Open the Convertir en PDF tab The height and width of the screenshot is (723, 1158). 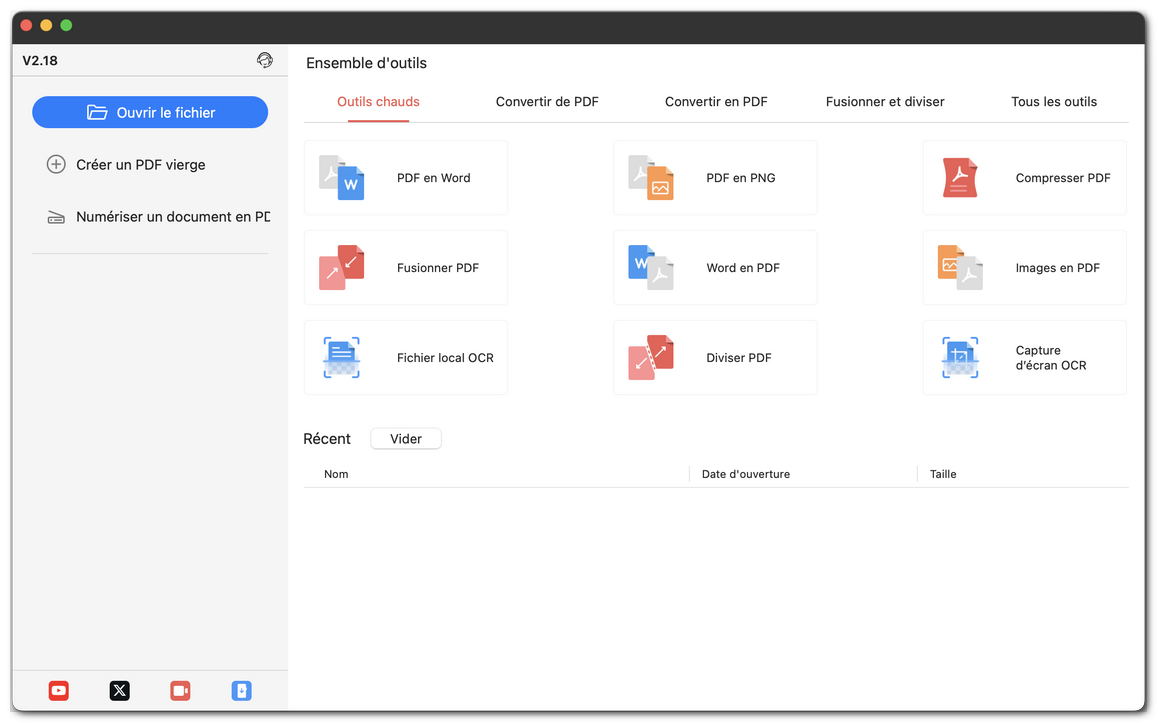point(715,101)
